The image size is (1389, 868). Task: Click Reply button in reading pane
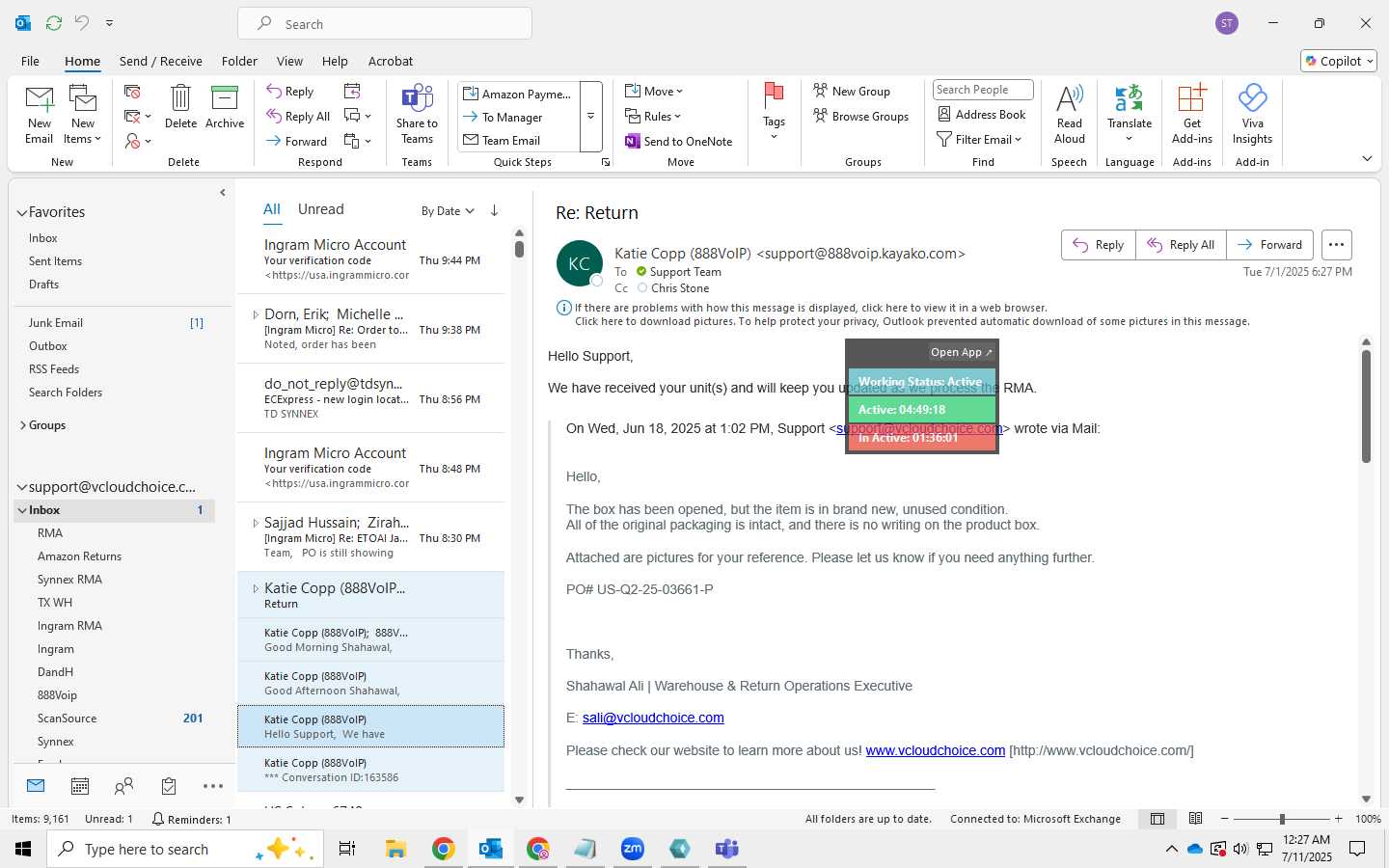(x=1099, y=245)
